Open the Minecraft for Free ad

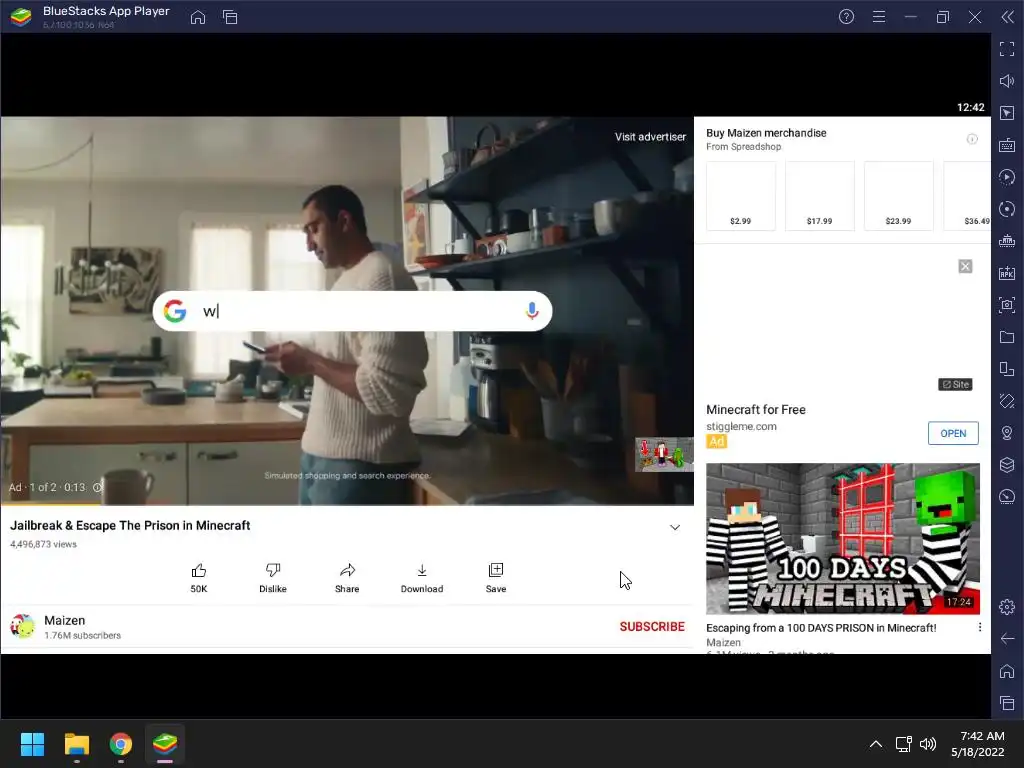(x=953, y=433)
